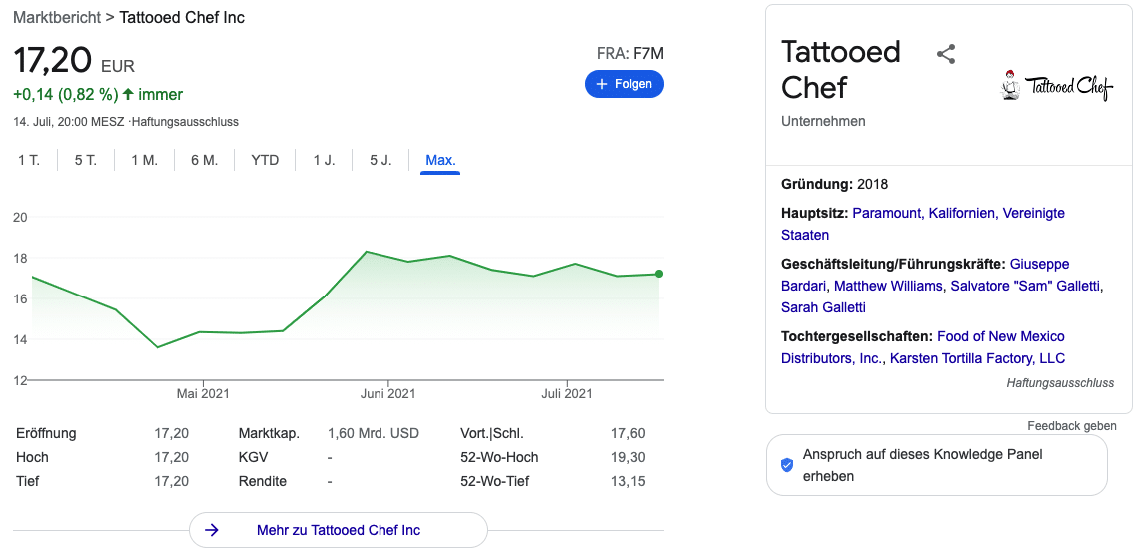The width and height of the screenshot is (1139, 556).
Task: Switch chart to 6 M. range
Action: click(x=205, y=161)
